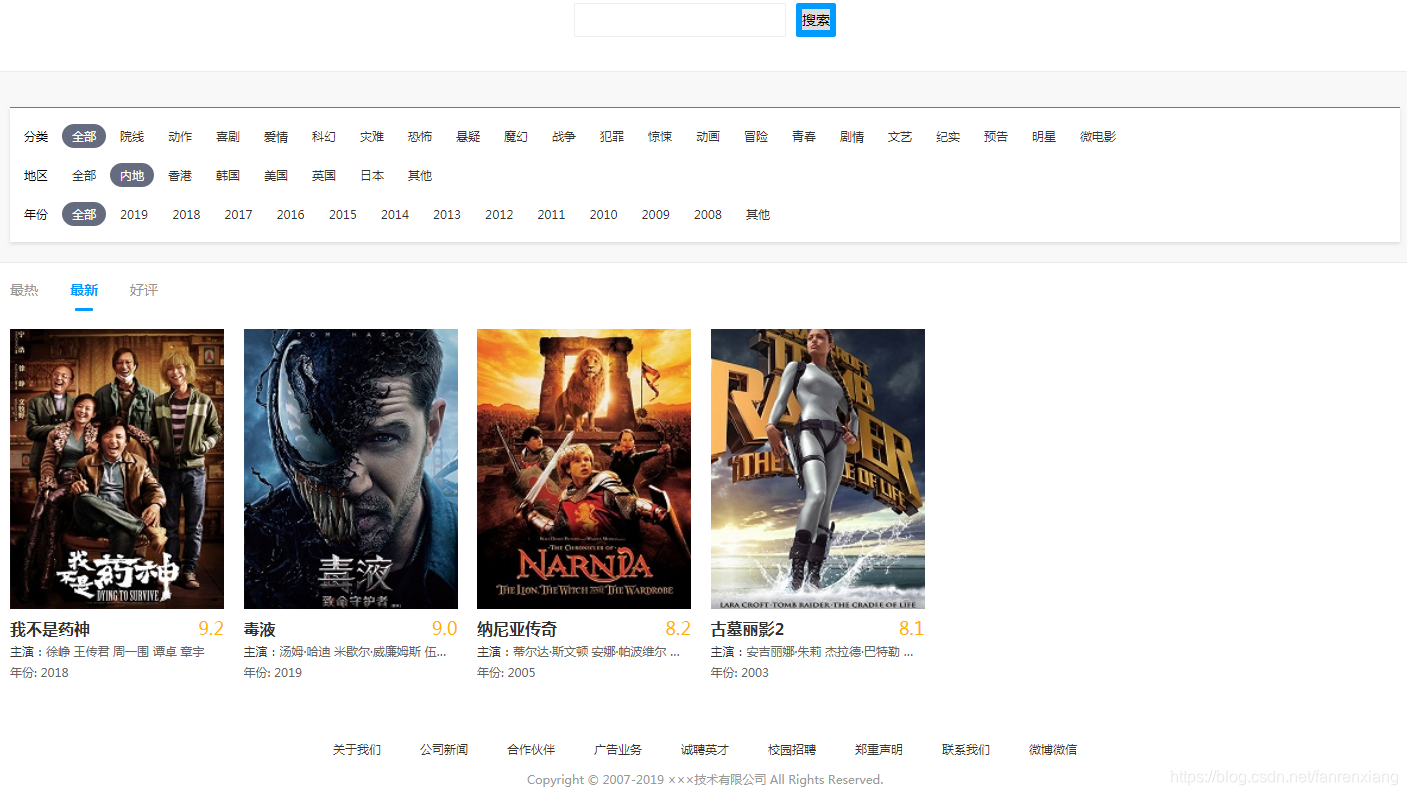Click the 纳尼亚传奇 movie title
The height and width of the screenshot is (795, 1407).
[x=517, y=629]
